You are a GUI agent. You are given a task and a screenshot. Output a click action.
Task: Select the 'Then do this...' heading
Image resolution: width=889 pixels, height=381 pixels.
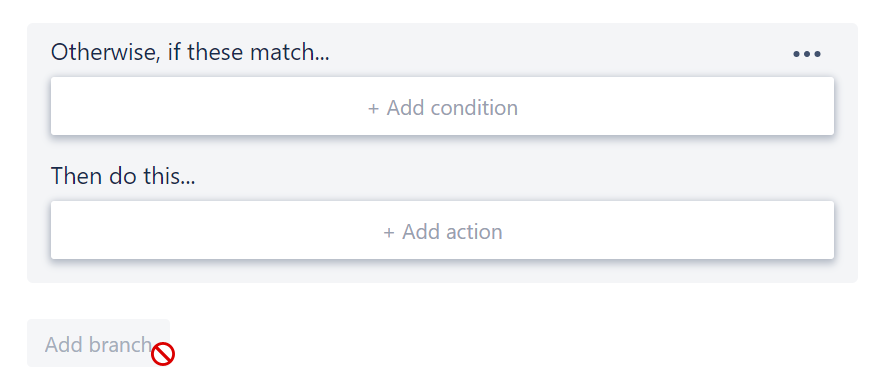point(123,176)
